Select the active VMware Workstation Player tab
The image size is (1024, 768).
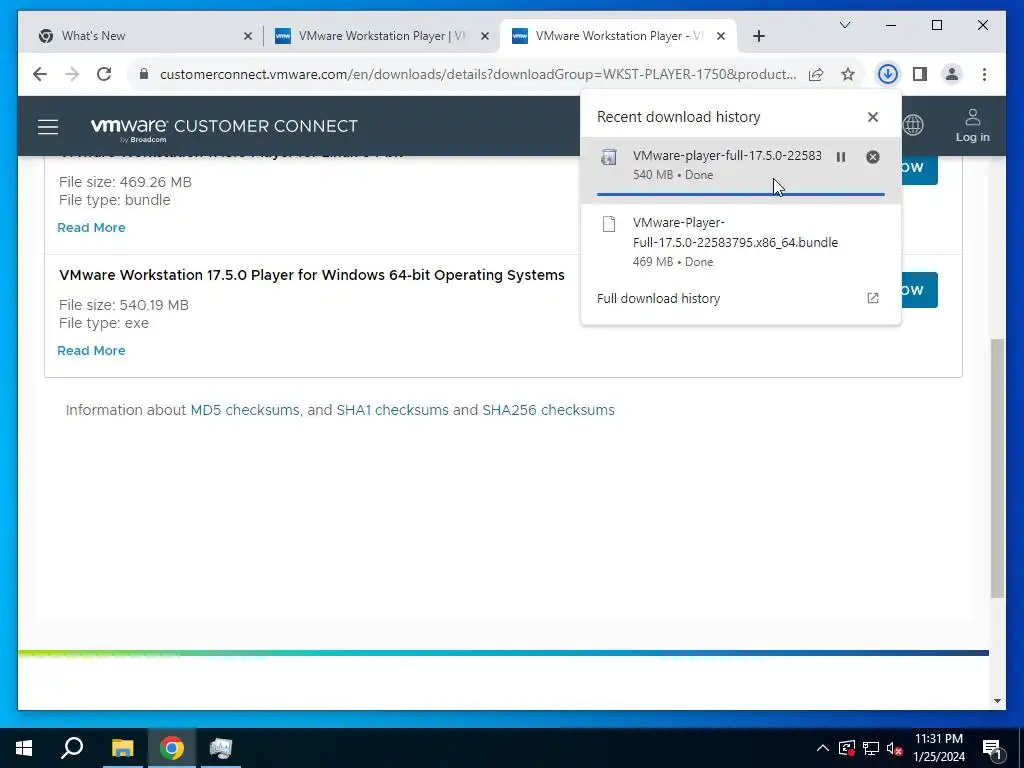coord(618,36)
